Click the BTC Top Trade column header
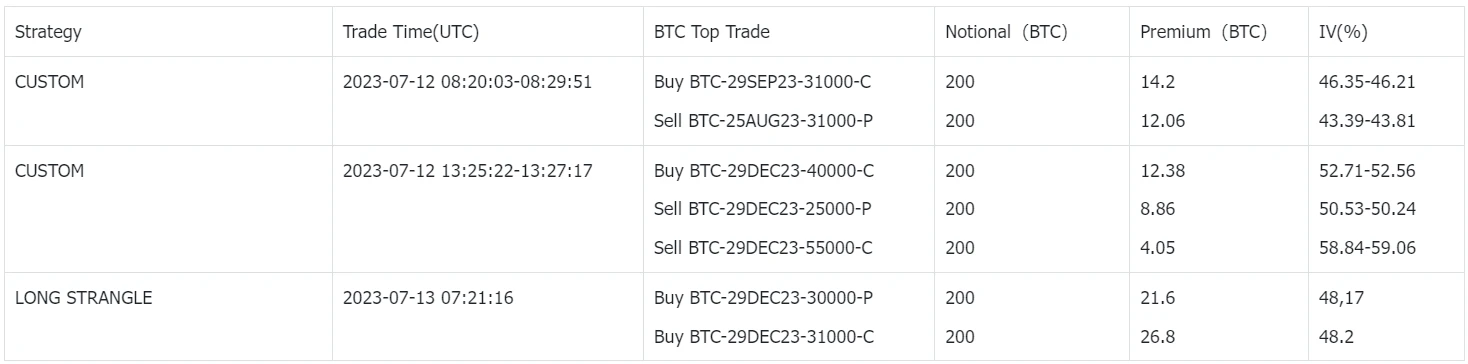The height and width of the screenshot is (364, 1468). pos(712,32)
